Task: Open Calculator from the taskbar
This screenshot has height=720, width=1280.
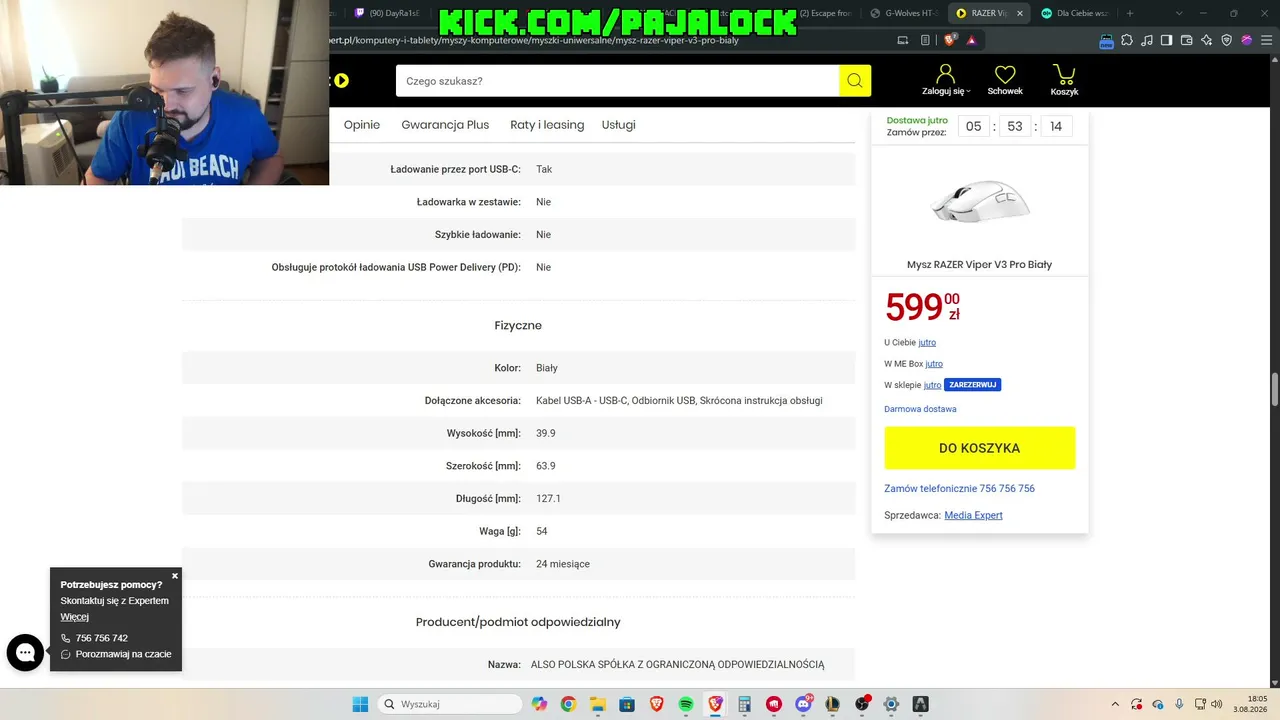Action: point(745,704)
